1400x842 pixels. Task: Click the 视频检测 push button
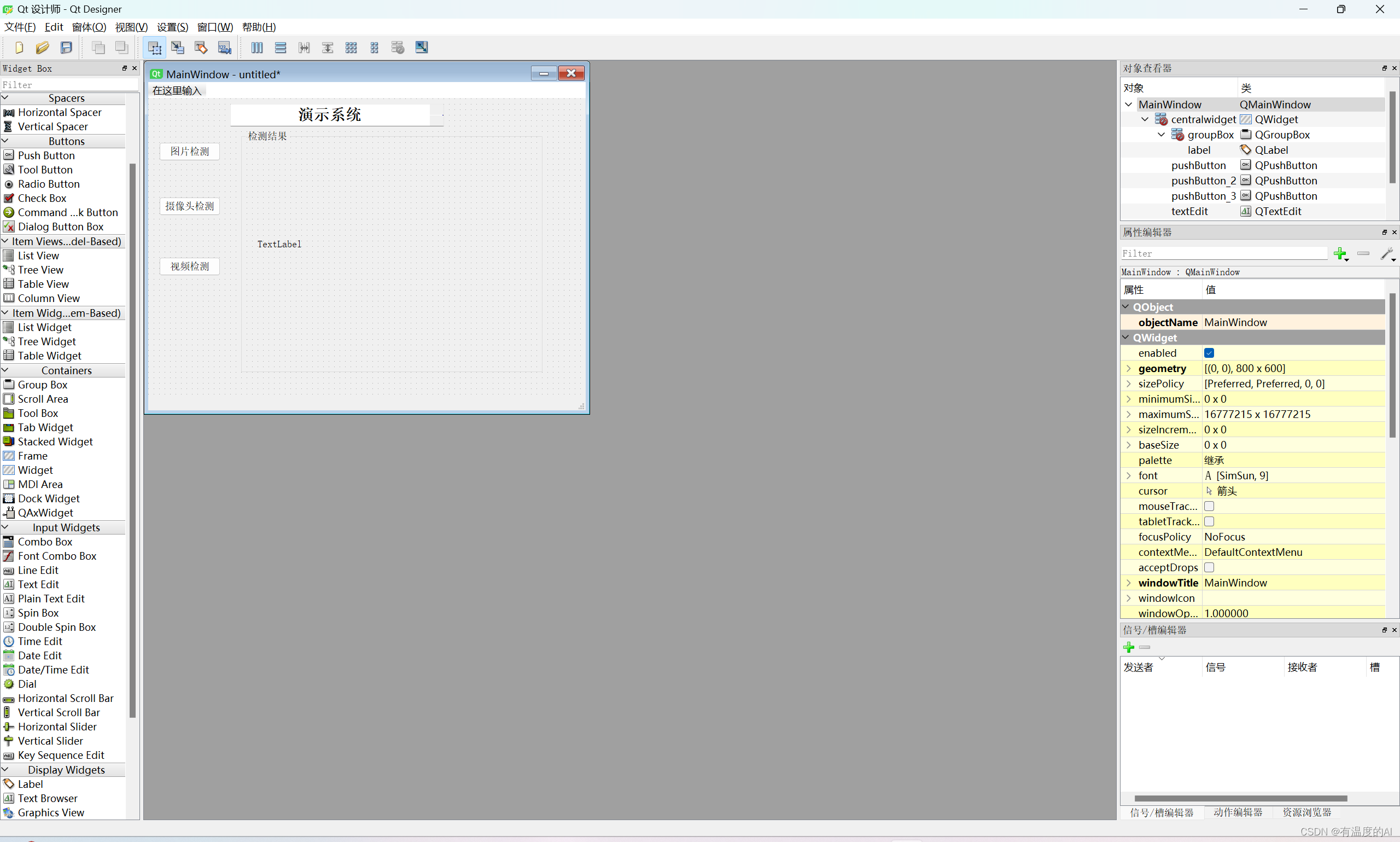click(x=189, y=266)
